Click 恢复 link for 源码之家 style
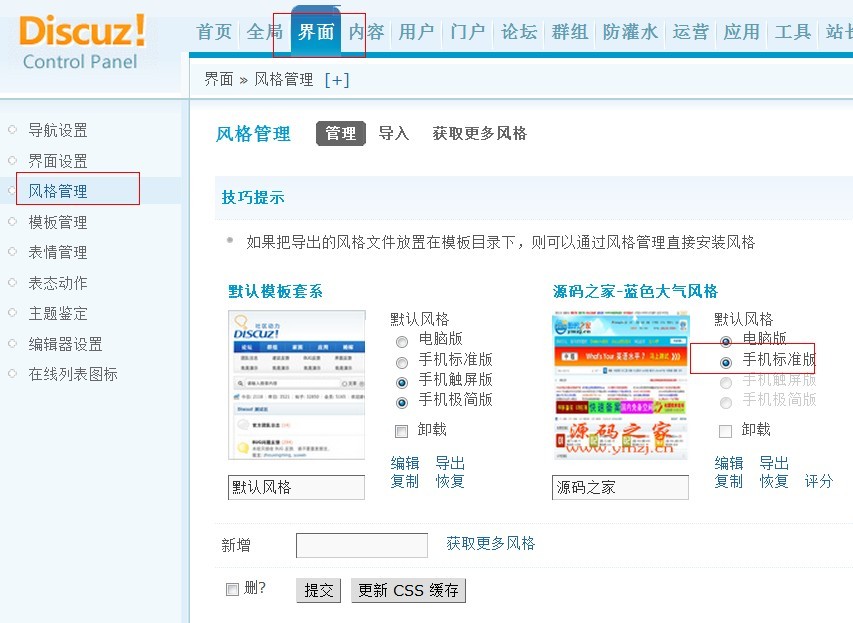 click(x=774, y=481)
